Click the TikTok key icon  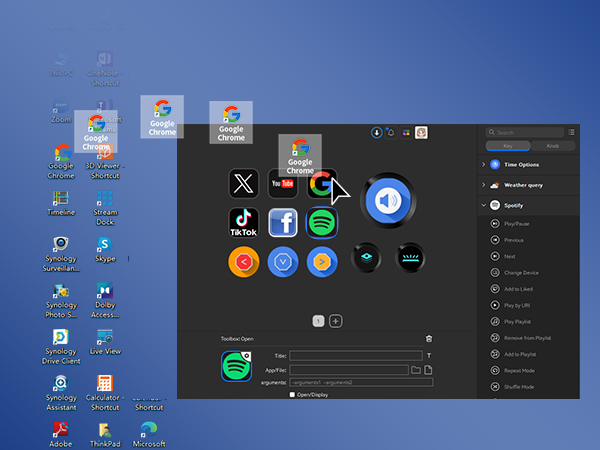tap(244, 222)
